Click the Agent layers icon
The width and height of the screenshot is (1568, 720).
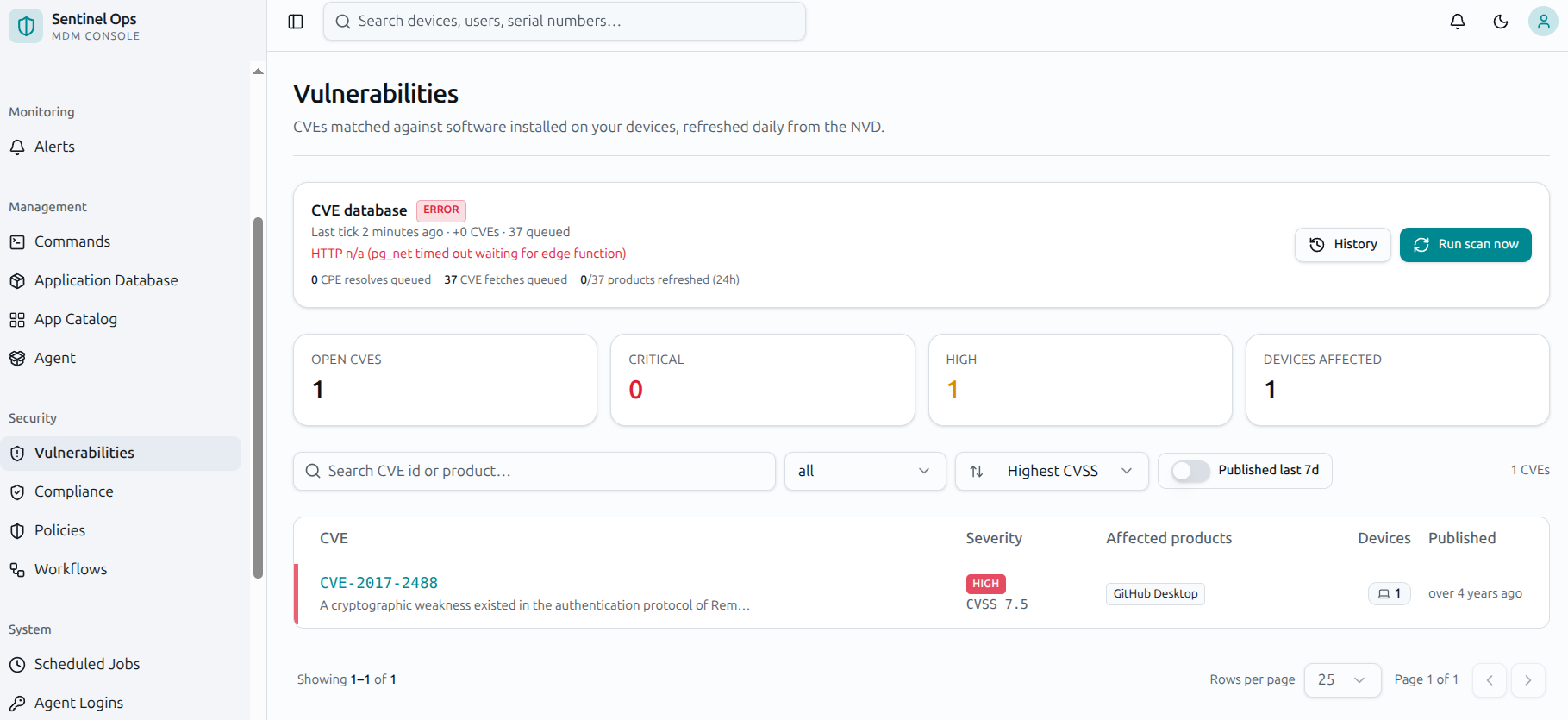17,359
